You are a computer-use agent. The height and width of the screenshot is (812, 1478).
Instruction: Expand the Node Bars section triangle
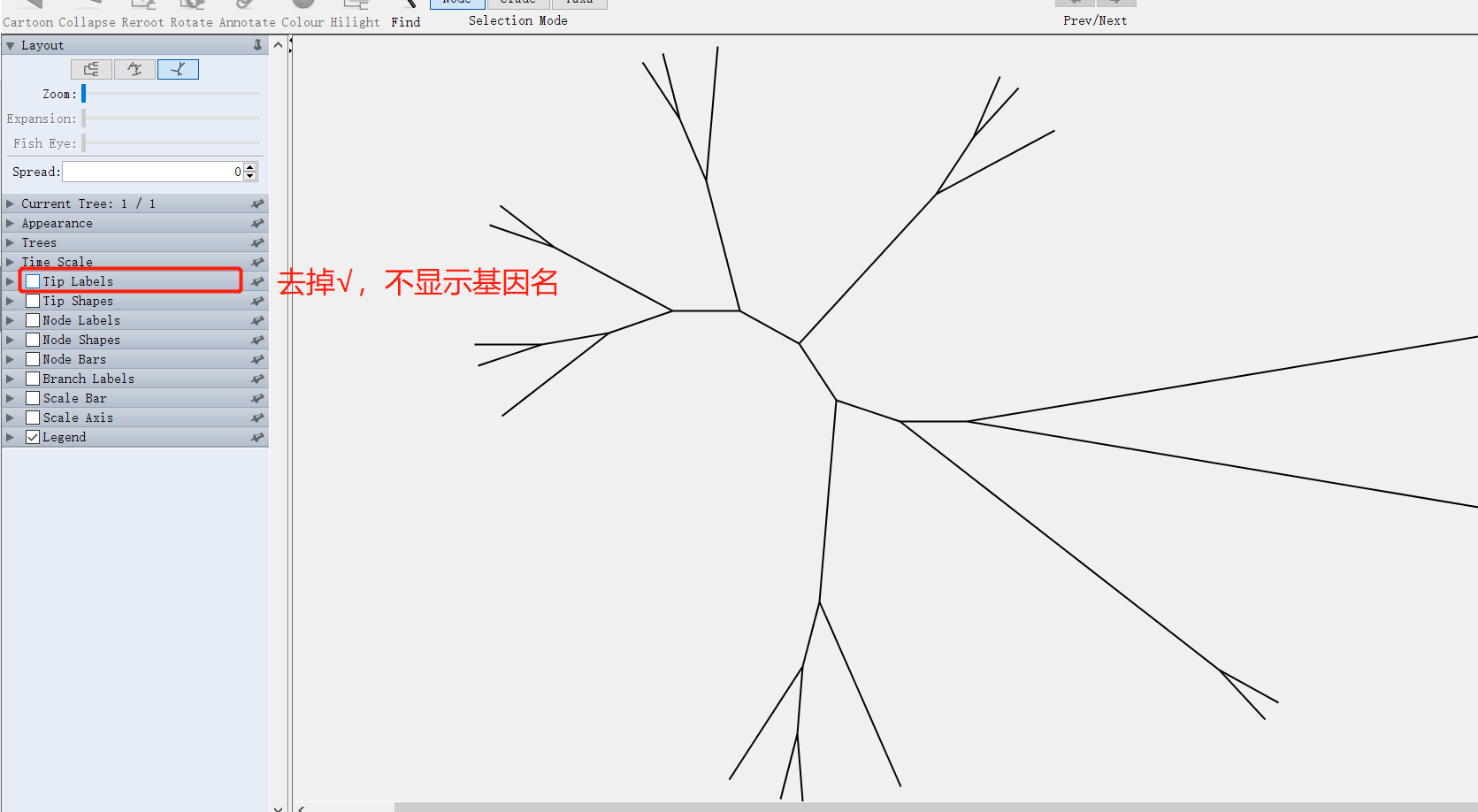[10, 359]
